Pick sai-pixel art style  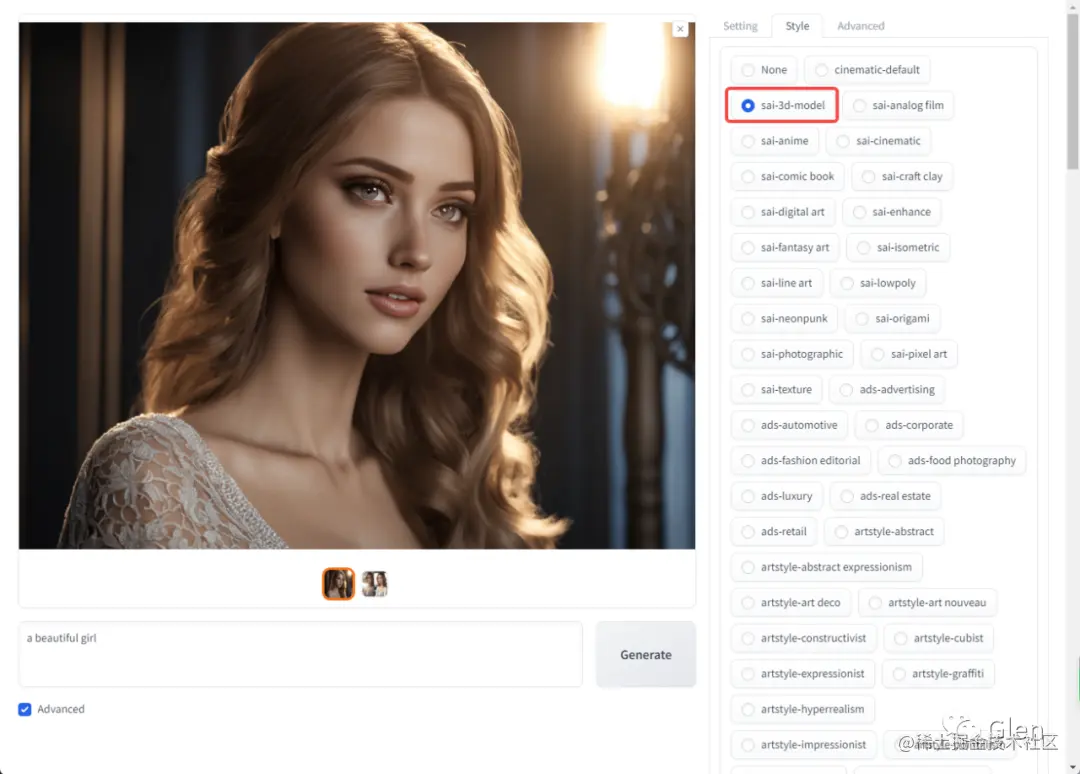(x=909, y=354)
